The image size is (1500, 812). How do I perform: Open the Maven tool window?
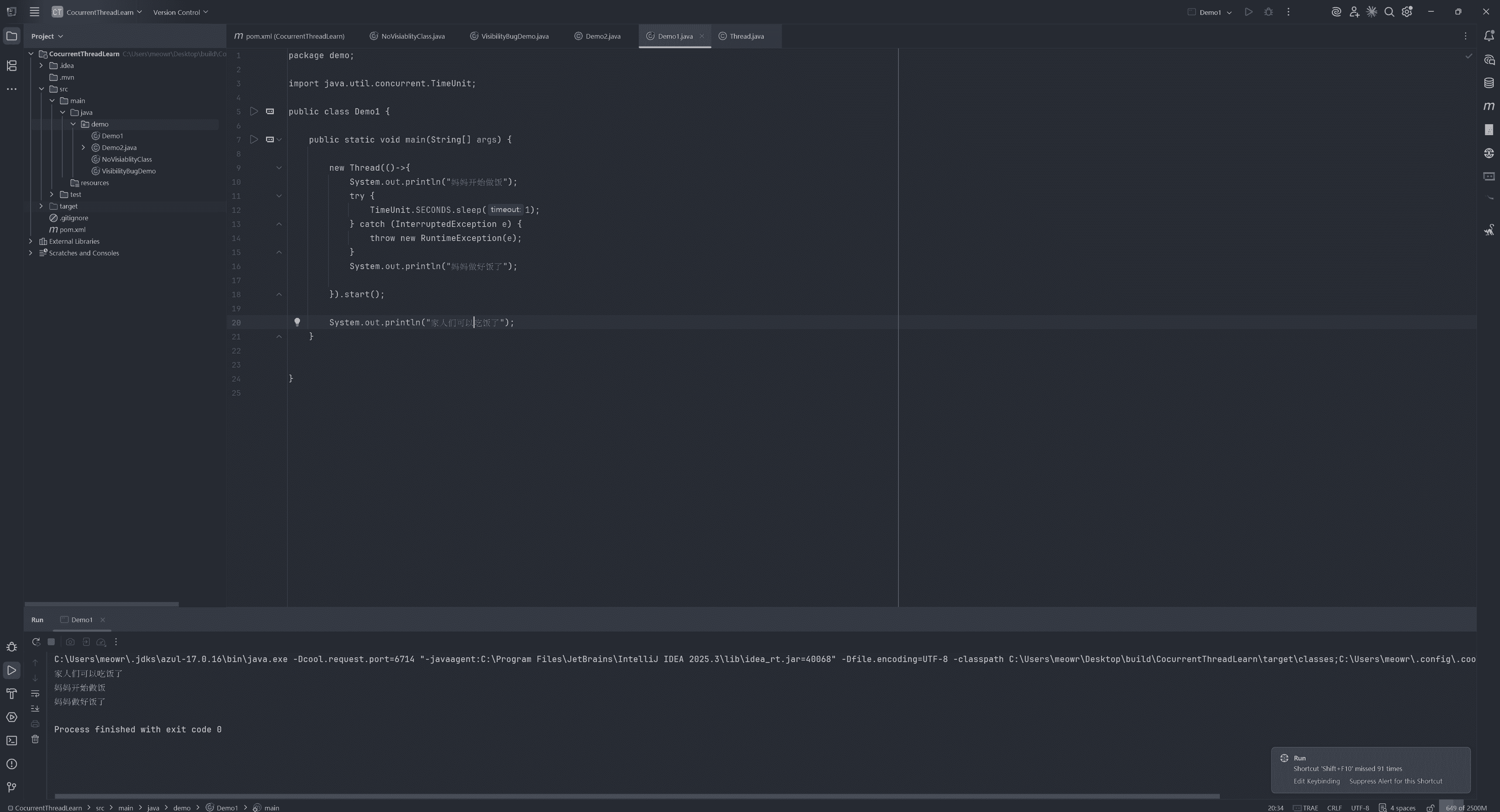click(1488, 106)
